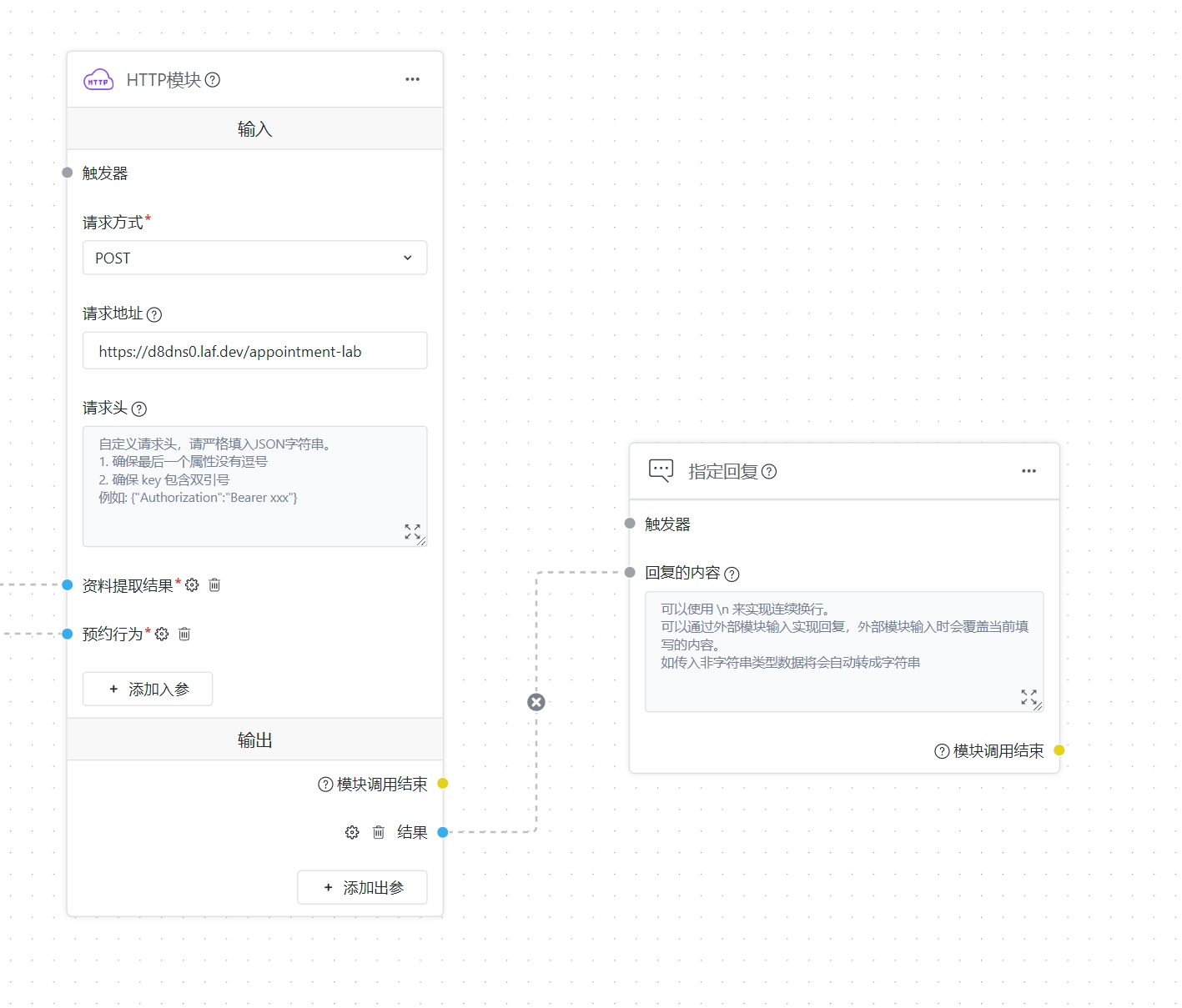Remove the connection line with X marker
The height and width of the screenshot is (1008, 1182).
pos(536,702)
